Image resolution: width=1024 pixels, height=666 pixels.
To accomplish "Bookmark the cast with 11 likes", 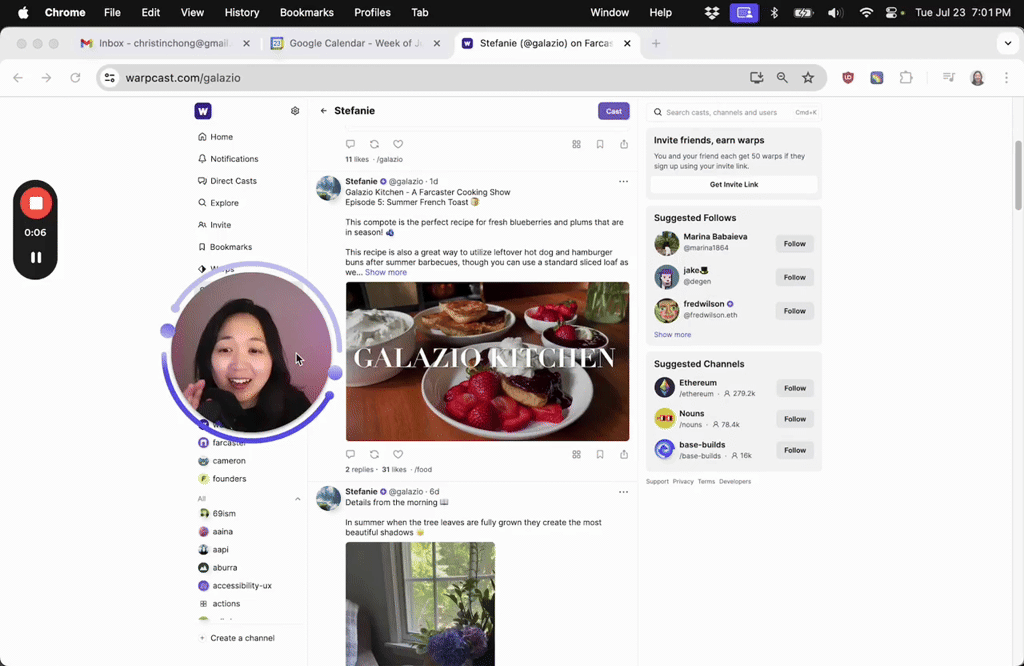I will coord(600,144).
